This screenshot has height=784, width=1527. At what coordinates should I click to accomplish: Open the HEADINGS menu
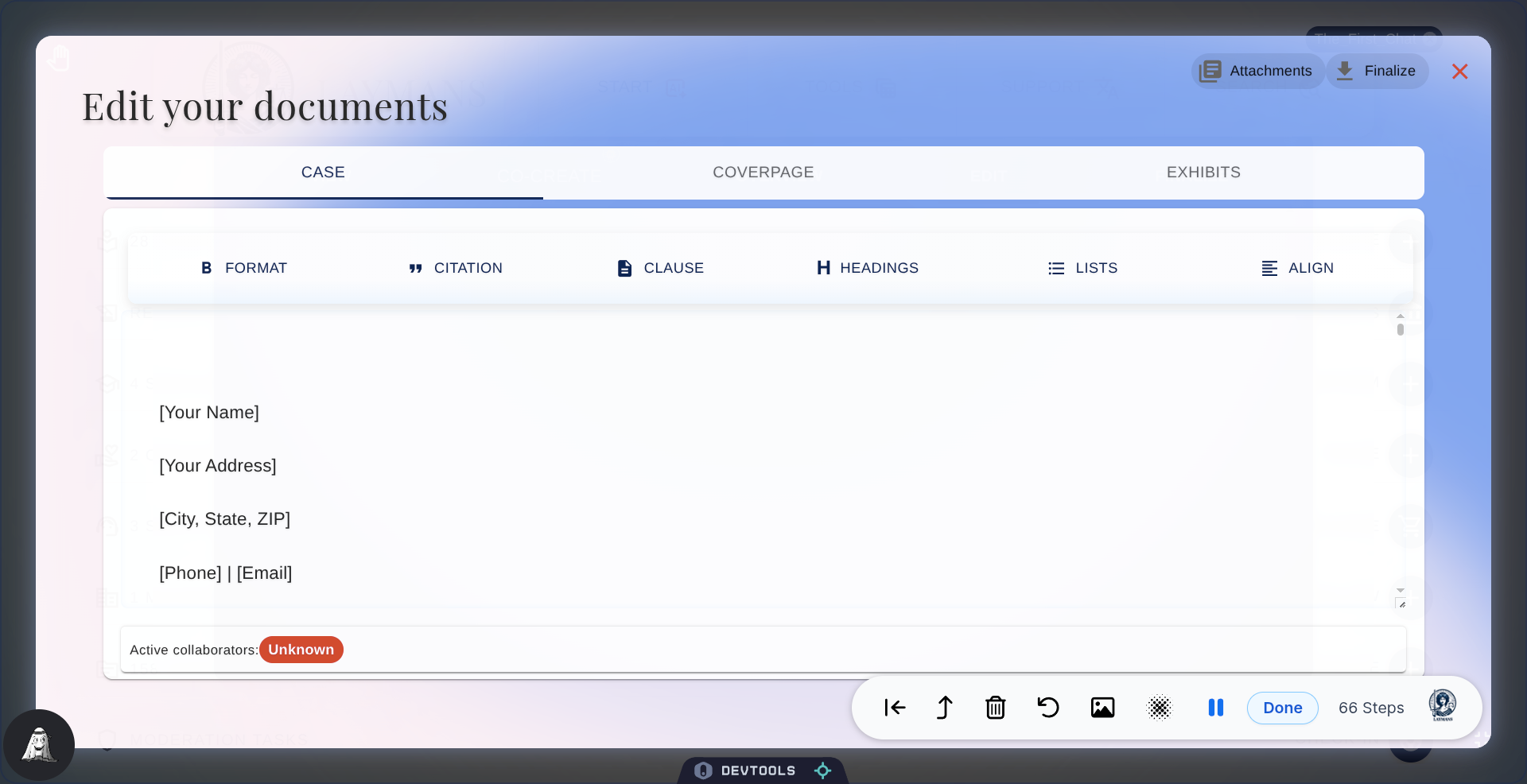tap(867, 268)
